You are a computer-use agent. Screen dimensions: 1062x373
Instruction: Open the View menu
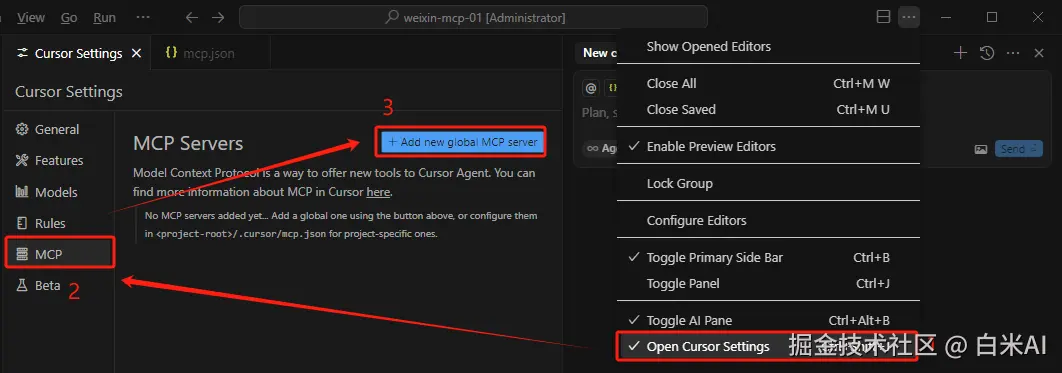(x=31, y=18)
